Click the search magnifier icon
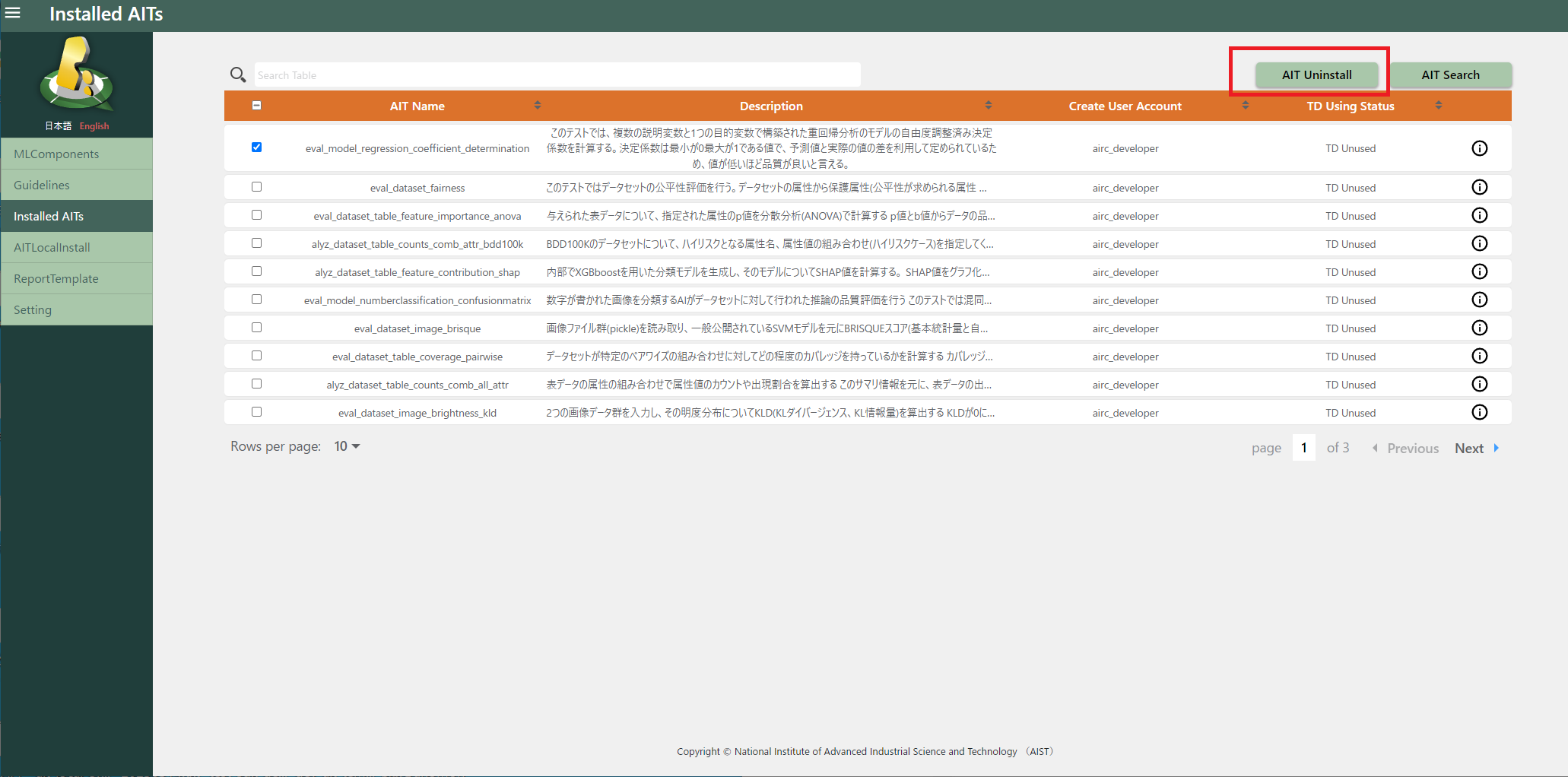The height and width of the screenshot is (777, 1568). click(x=238, y=75)
